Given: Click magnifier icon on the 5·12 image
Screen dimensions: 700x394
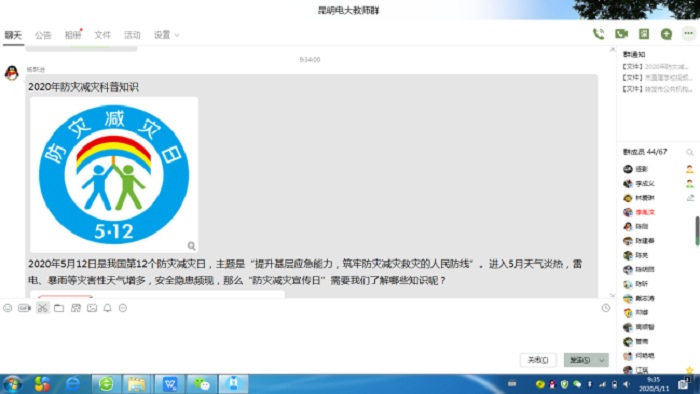Looking at the screenshot, I should point(192,246).
